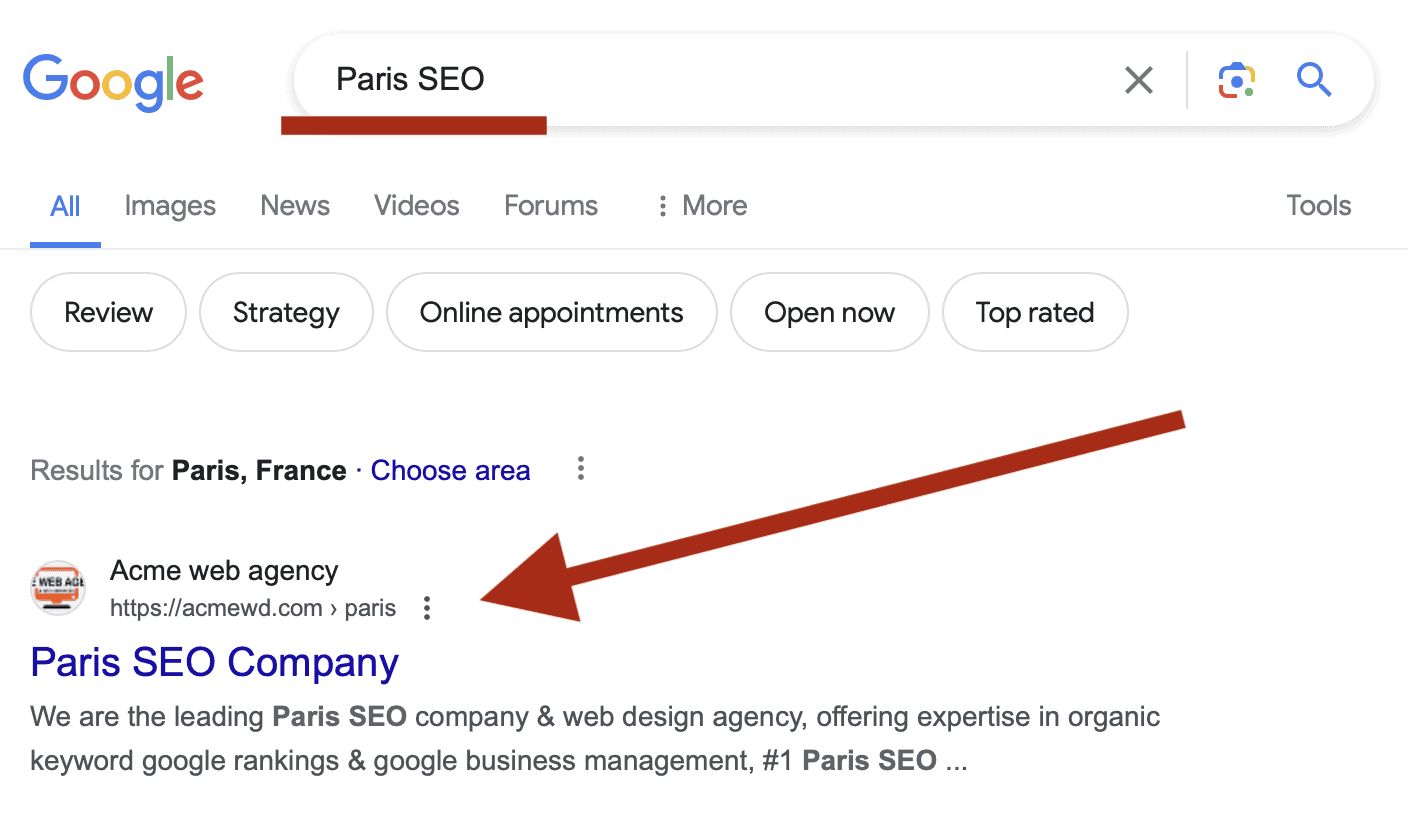
Task: Select the All tab
Action: coord(65,207)
